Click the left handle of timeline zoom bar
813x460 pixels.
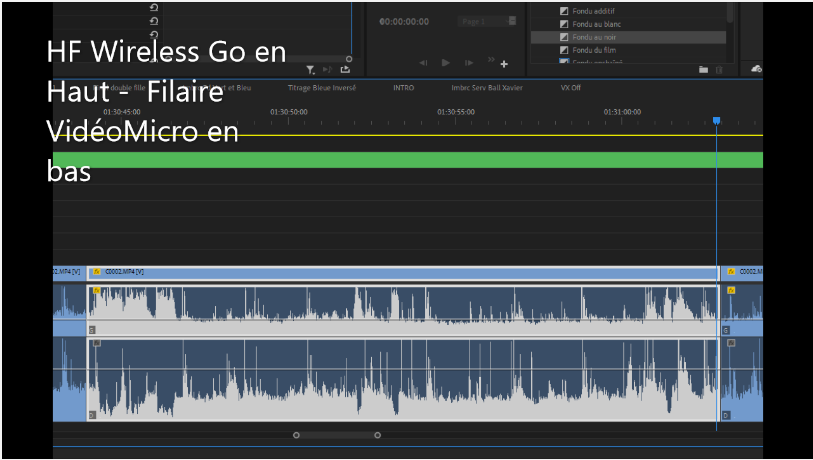[x=296, y=435]
